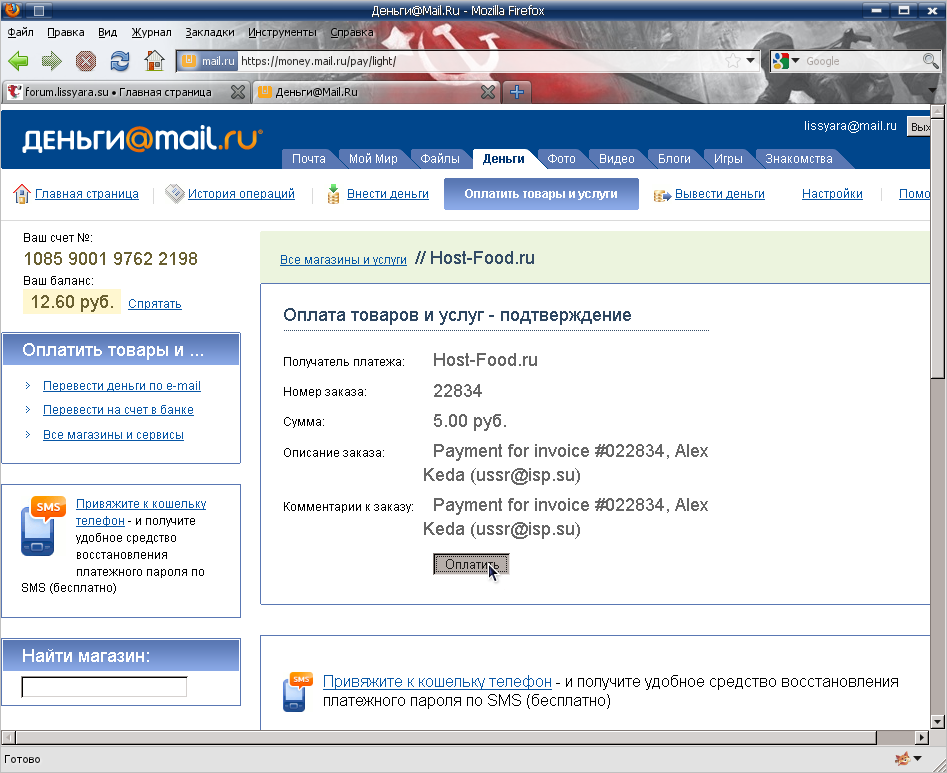Click the Найти магазин search field
Screen dimensions: 947x773
(x=104, y=687)
